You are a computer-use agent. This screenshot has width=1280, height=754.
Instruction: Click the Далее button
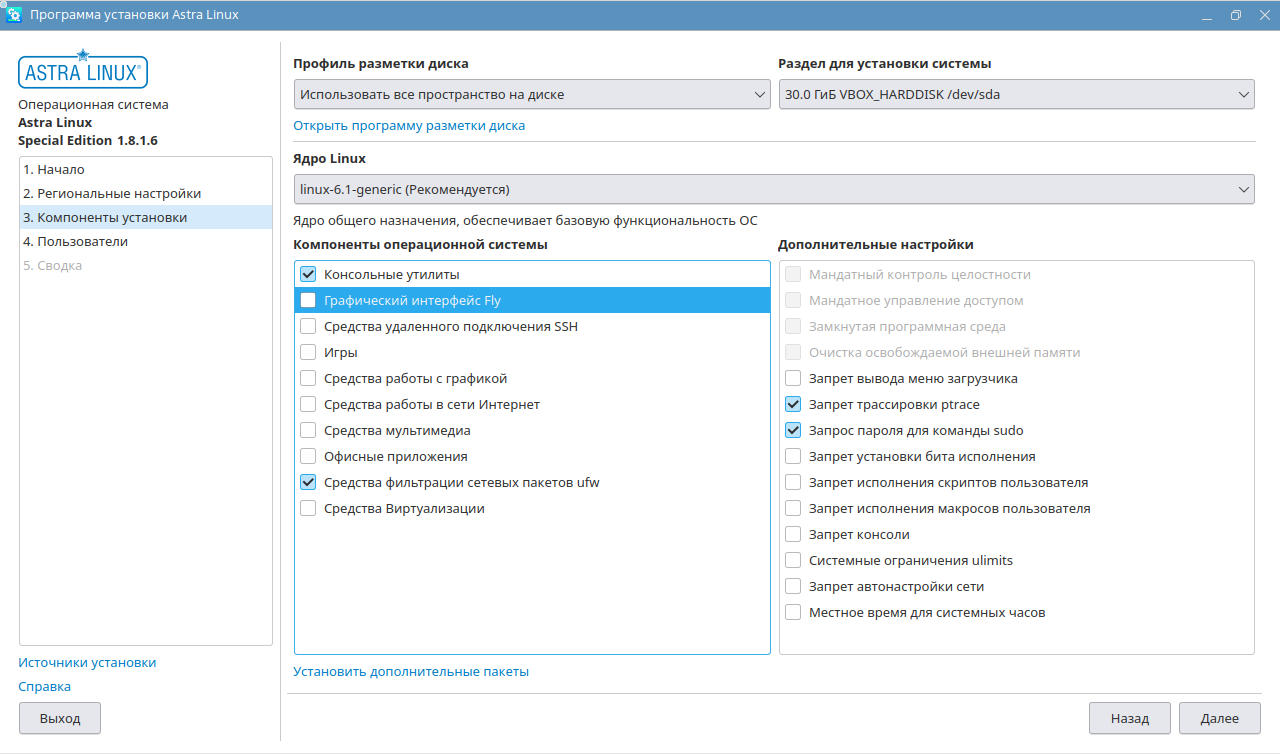(1219, 718)
